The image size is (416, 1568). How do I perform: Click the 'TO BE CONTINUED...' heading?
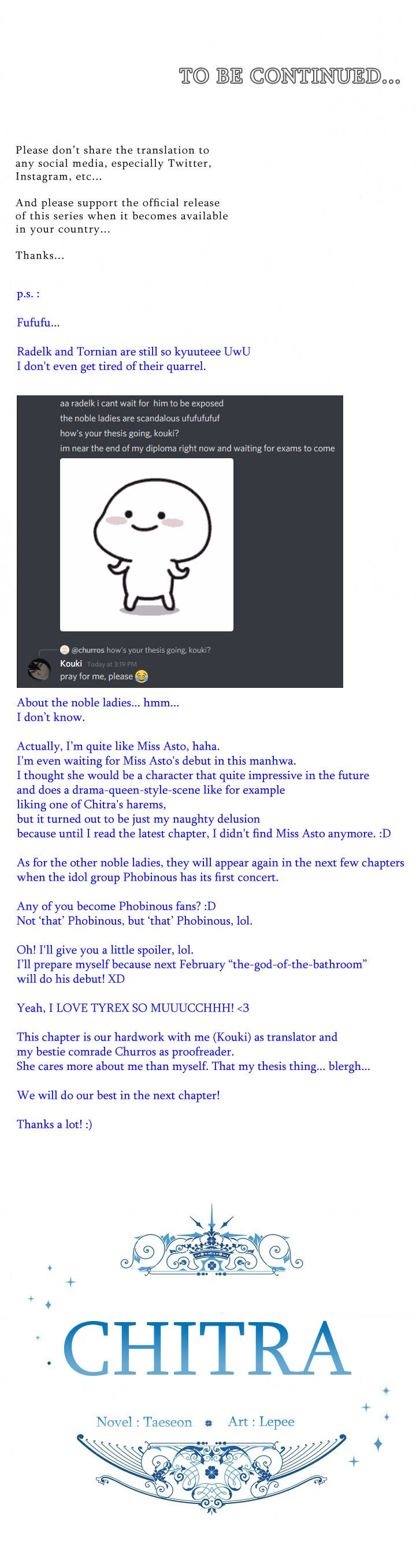pyautogui.click(x=289, y=76)
